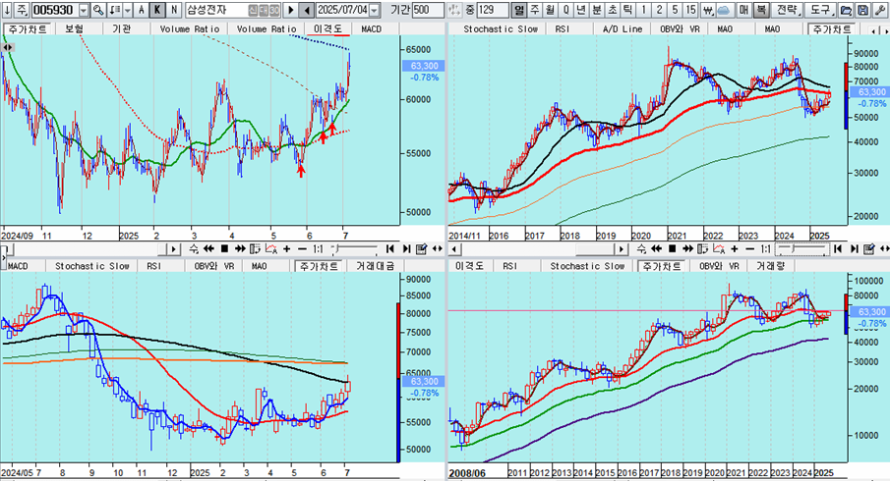
Task: Click the 15 minute interval button
Action: (691, 9)
